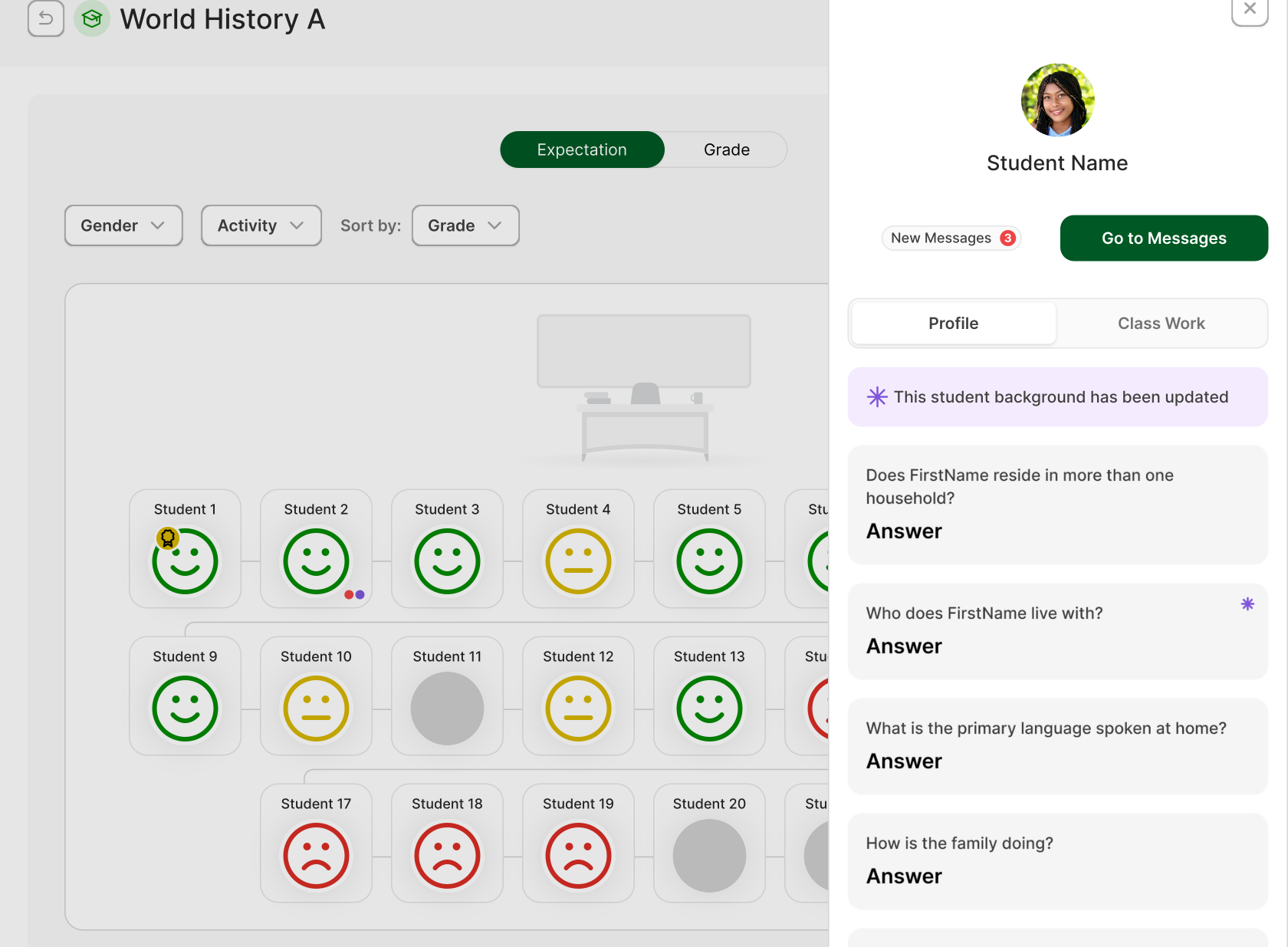Select the Profile tab

[x=954, y=324]
